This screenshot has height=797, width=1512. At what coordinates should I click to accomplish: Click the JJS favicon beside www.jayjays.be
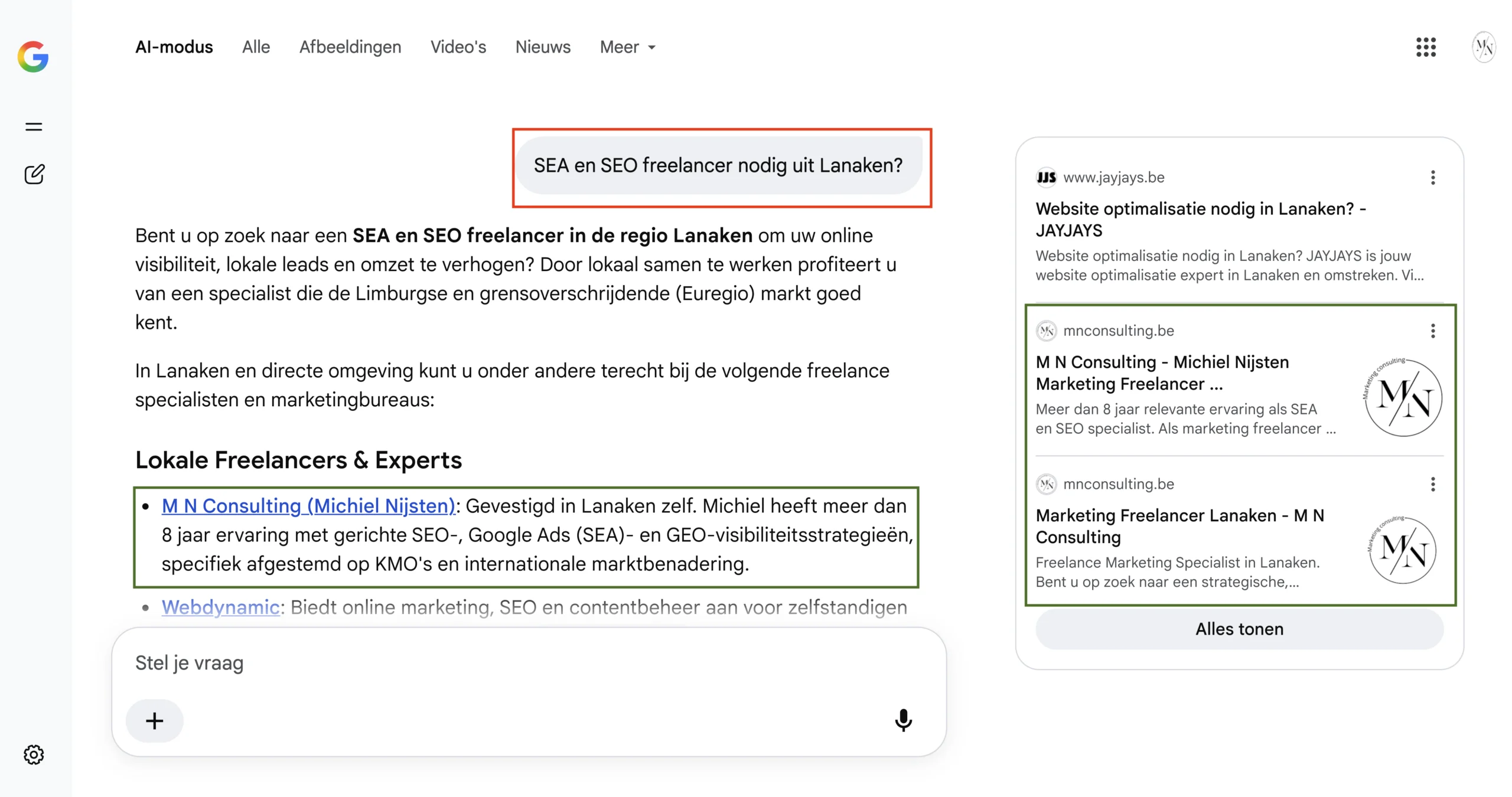pyautogui.click(x=1046, y=178)
